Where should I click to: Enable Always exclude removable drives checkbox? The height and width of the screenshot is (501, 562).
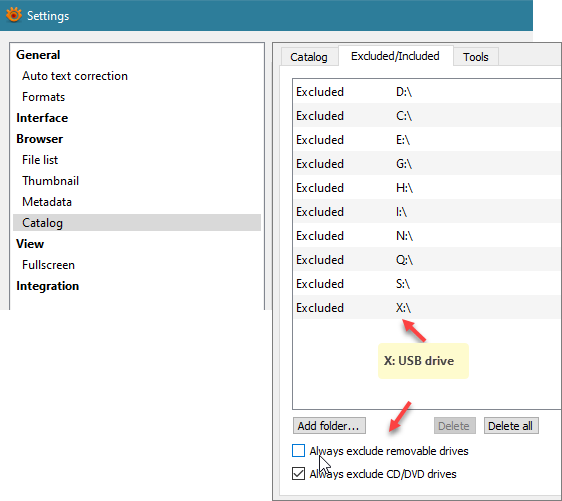(x=298, y=450)
